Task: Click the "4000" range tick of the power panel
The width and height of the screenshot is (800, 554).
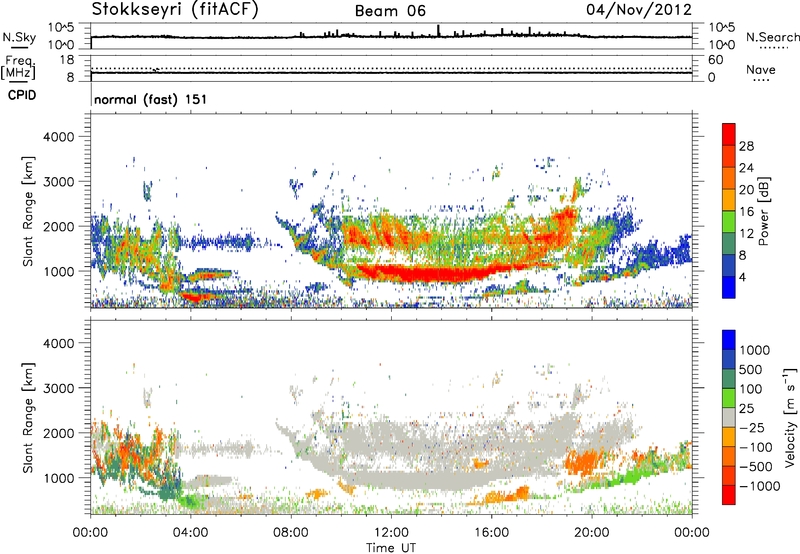Action: click(x=58, y=137)
